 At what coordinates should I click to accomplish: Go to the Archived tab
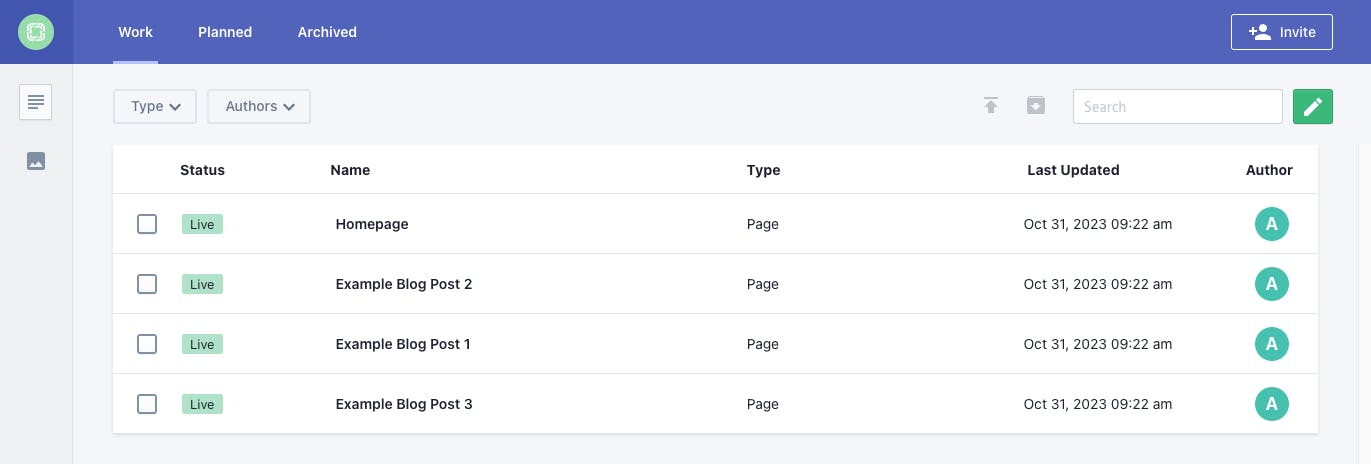click(x=327, y=32)
